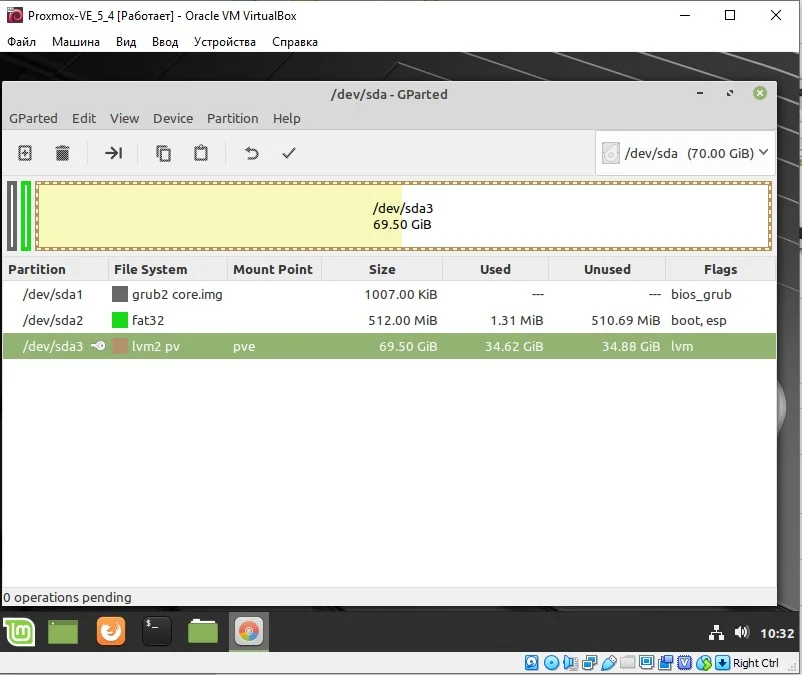
Task: Open the View menu in GParted
Action: coord(124,118)
